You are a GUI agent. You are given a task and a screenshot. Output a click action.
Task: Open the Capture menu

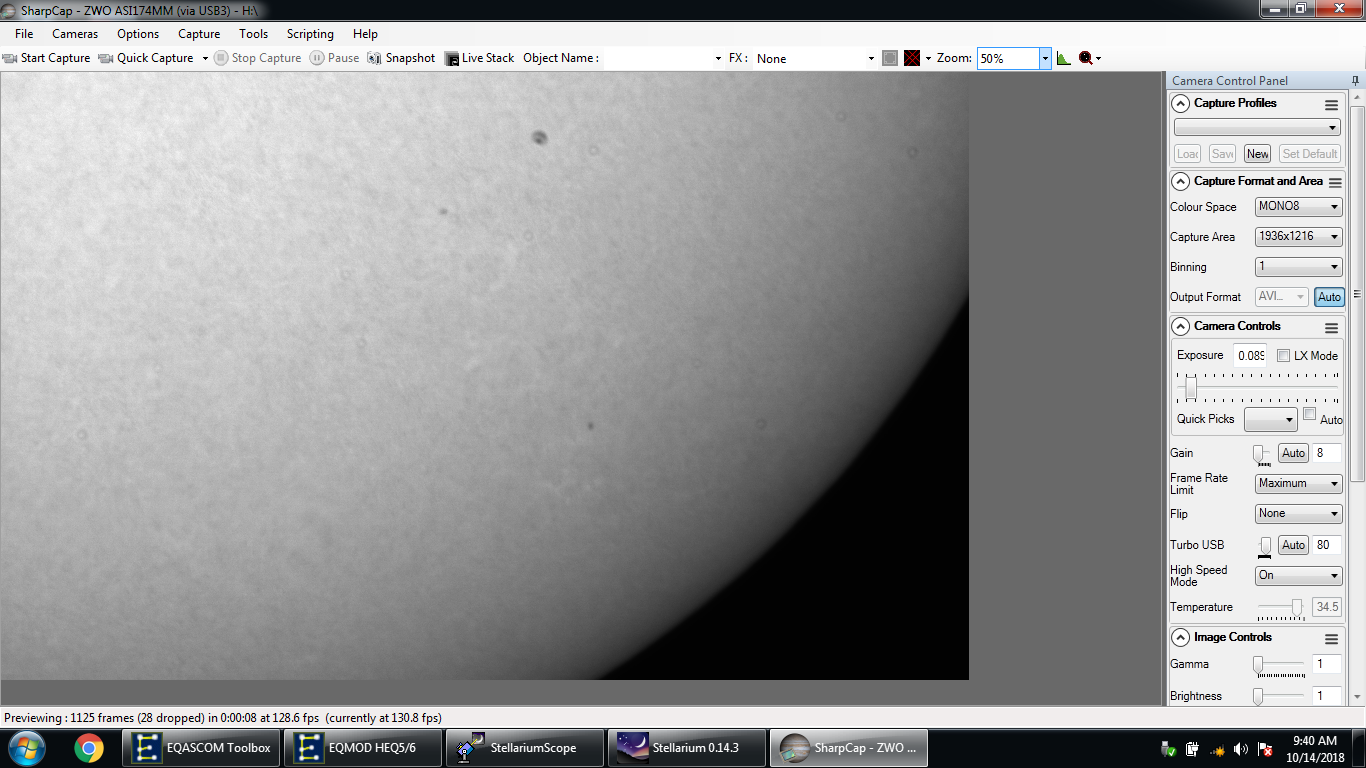199,34
